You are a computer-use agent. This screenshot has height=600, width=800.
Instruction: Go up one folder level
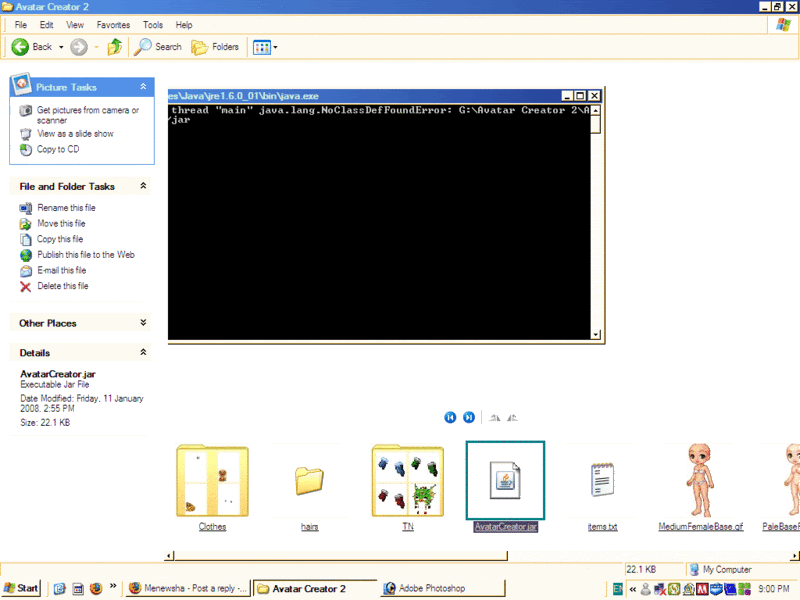tap(114, 47)
